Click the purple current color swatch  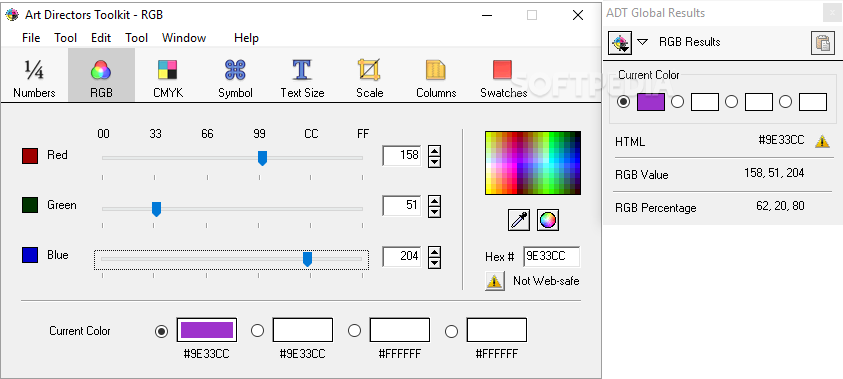[x=207, y=330]
